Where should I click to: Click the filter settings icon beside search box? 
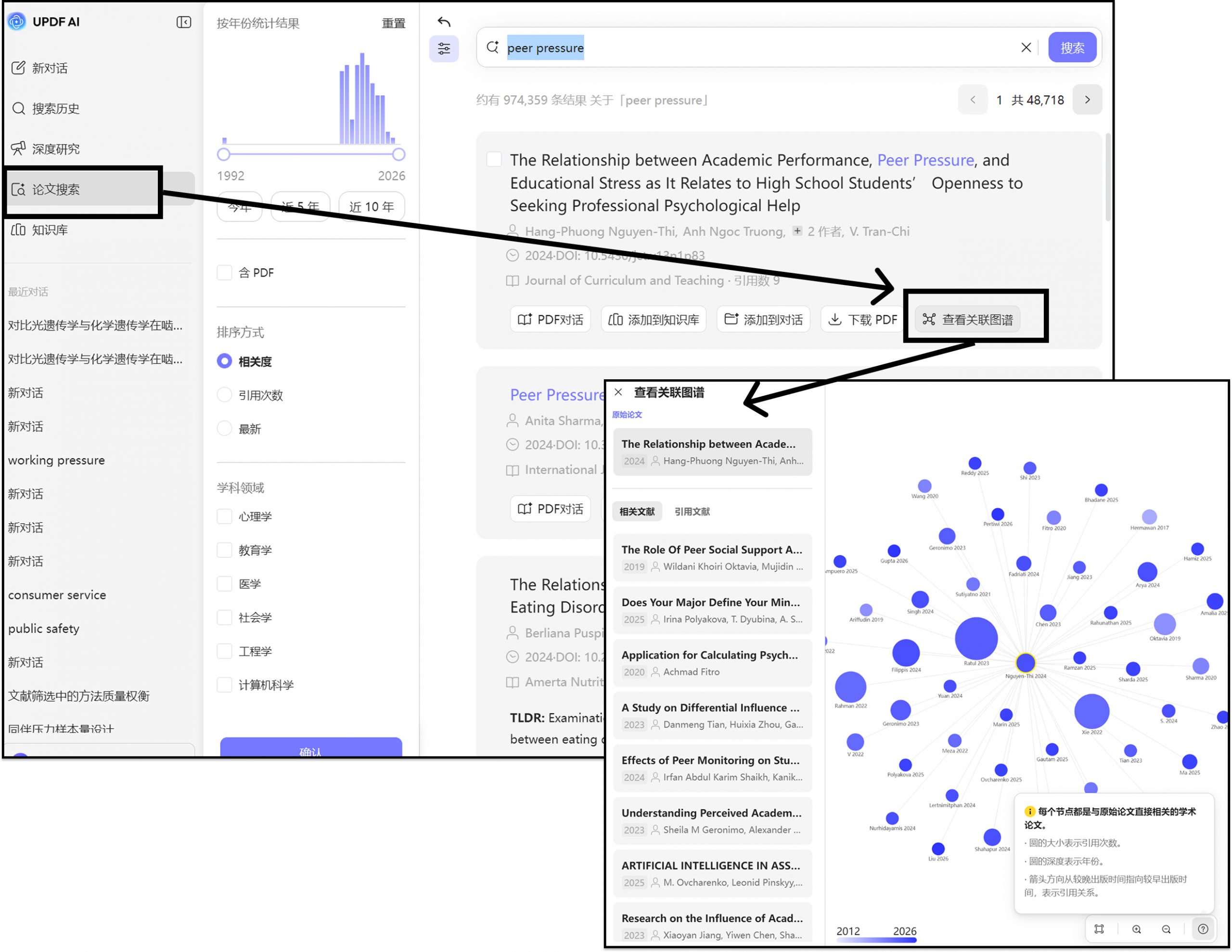(444, 49)
